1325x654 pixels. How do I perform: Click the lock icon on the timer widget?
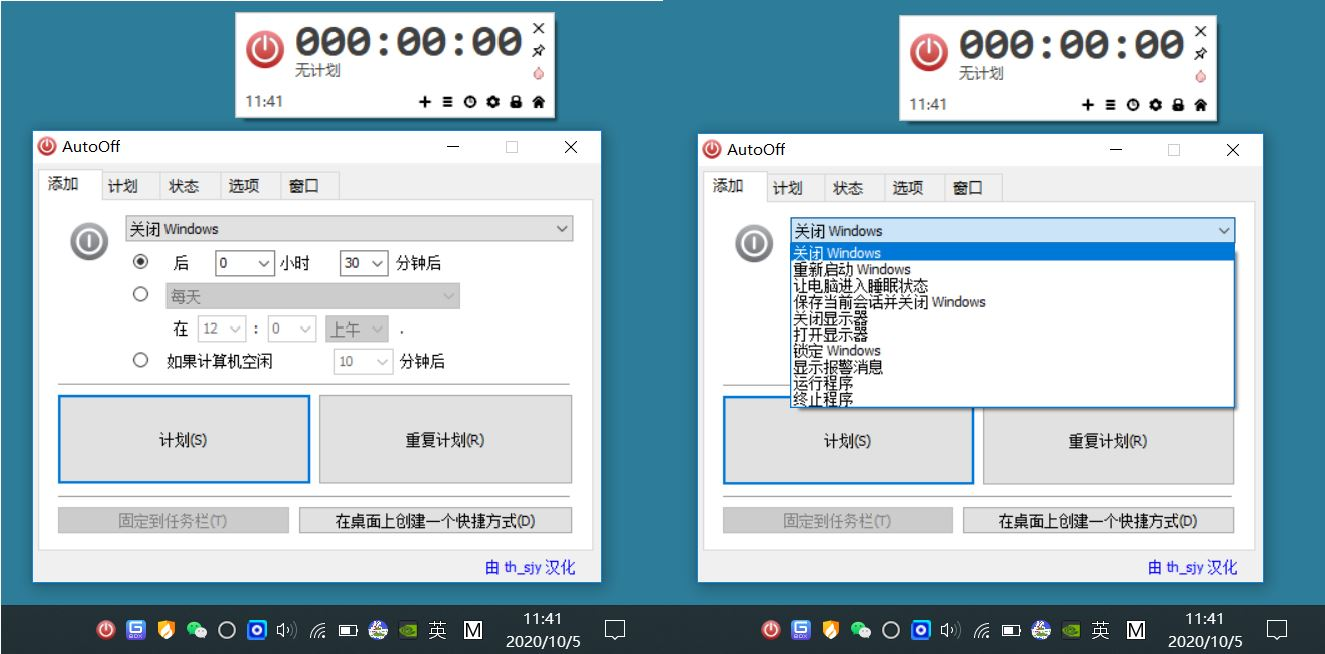(515, 101)
